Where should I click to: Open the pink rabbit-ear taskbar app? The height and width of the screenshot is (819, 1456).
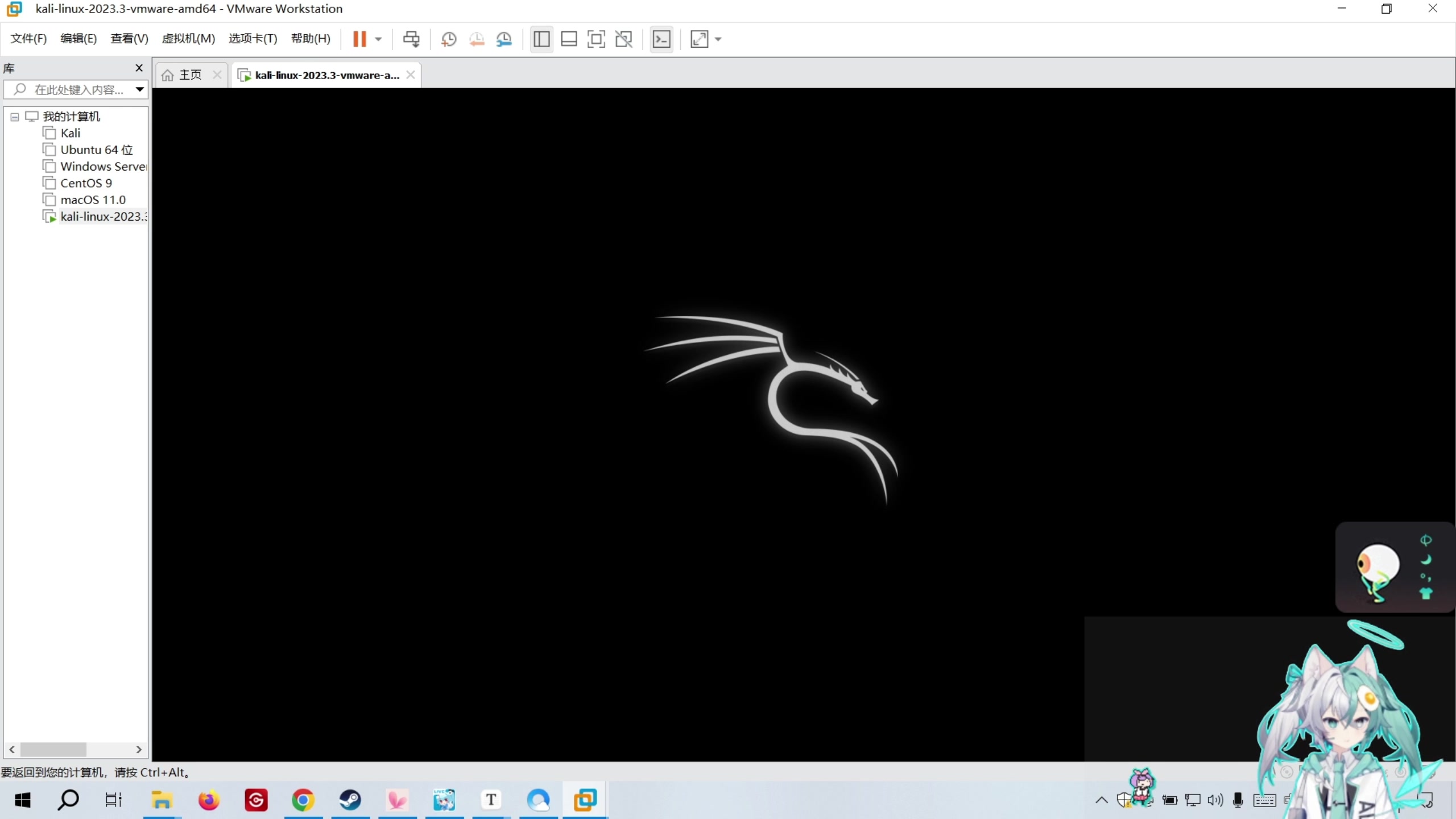397,800
